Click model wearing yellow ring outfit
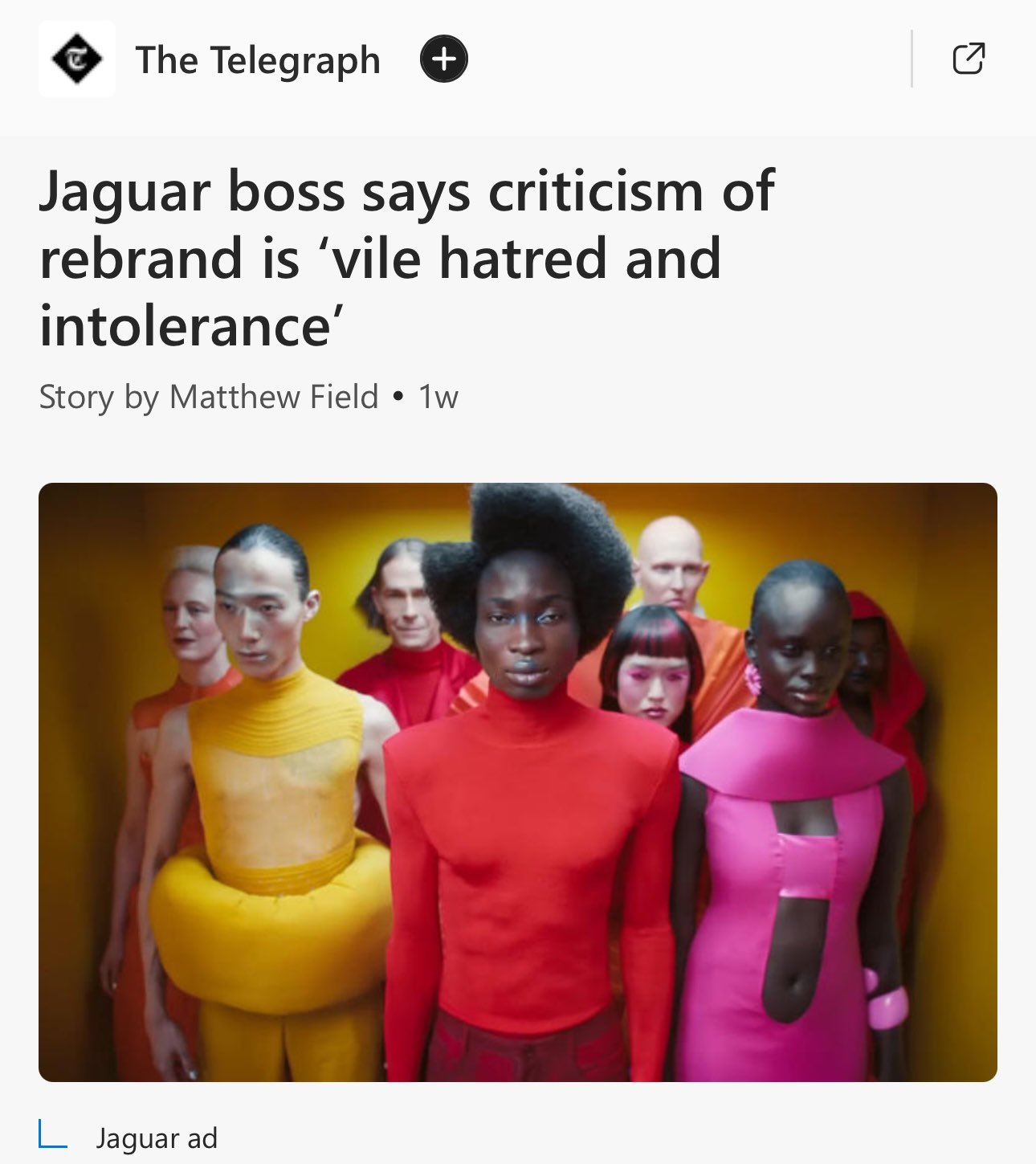The width and height of the screenshot is (1036, 1164). [x=269, y=803]
